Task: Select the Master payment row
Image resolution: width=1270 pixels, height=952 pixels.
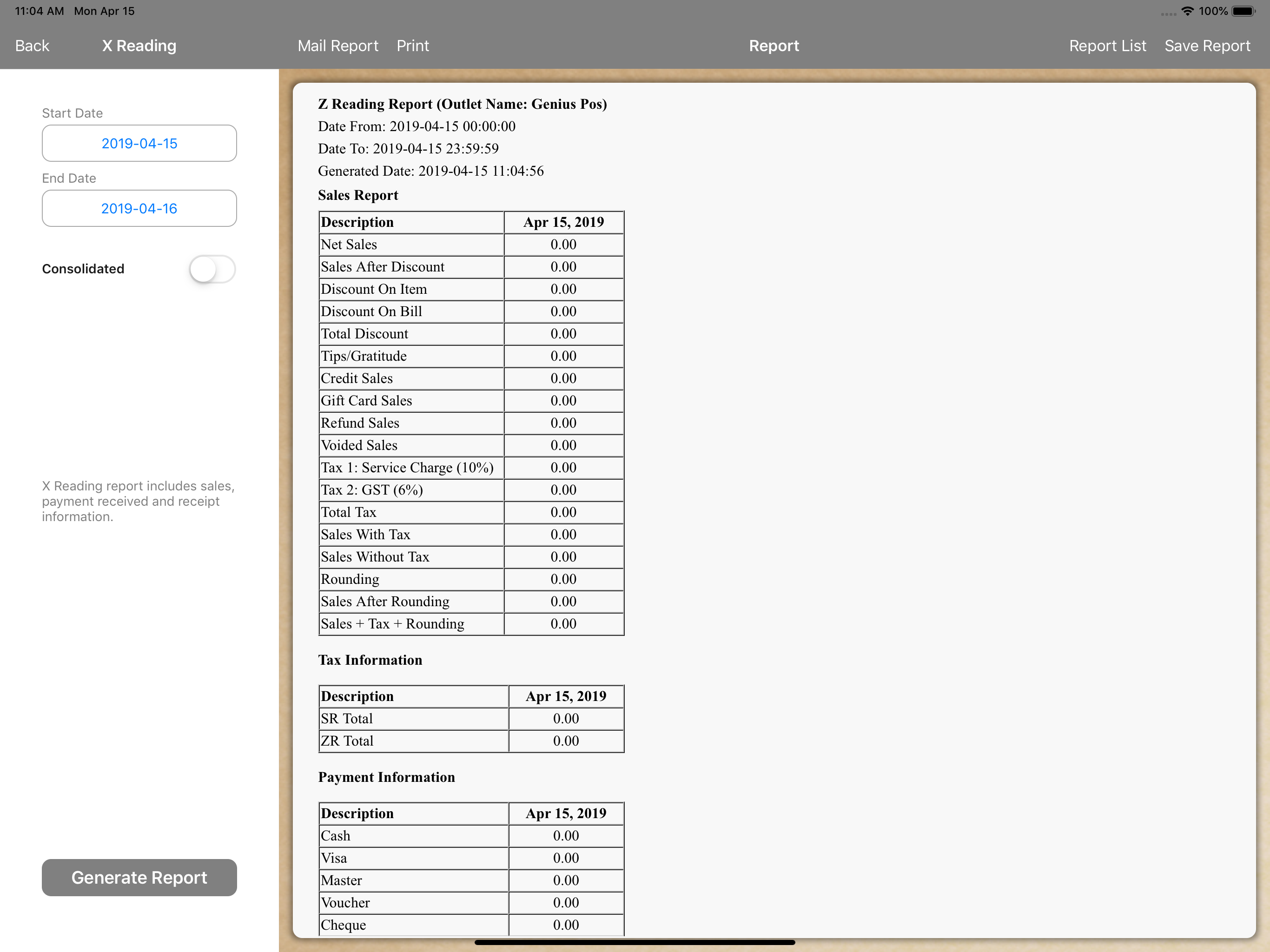Action: click(471, 881)
